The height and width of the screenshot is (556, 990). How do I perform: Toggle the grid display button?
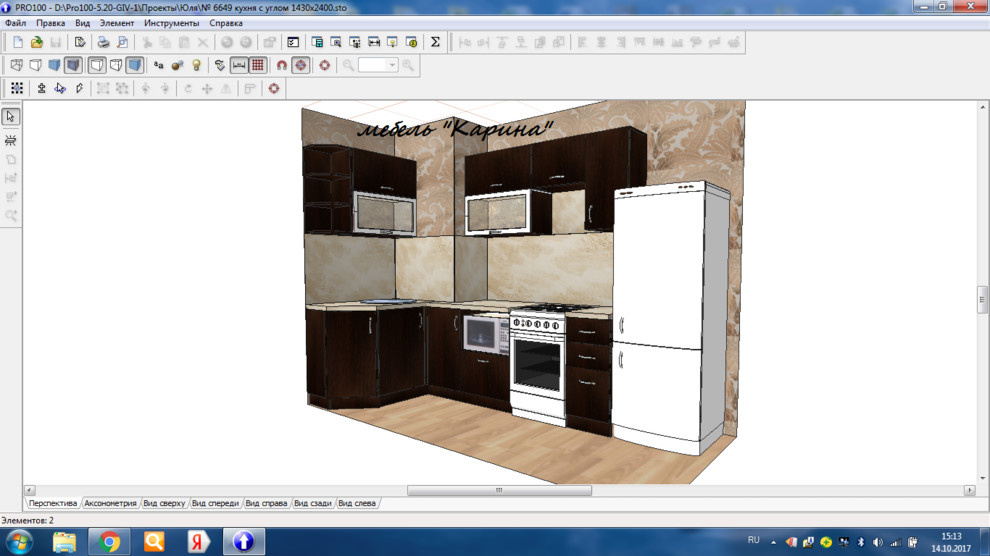point(258,65)
